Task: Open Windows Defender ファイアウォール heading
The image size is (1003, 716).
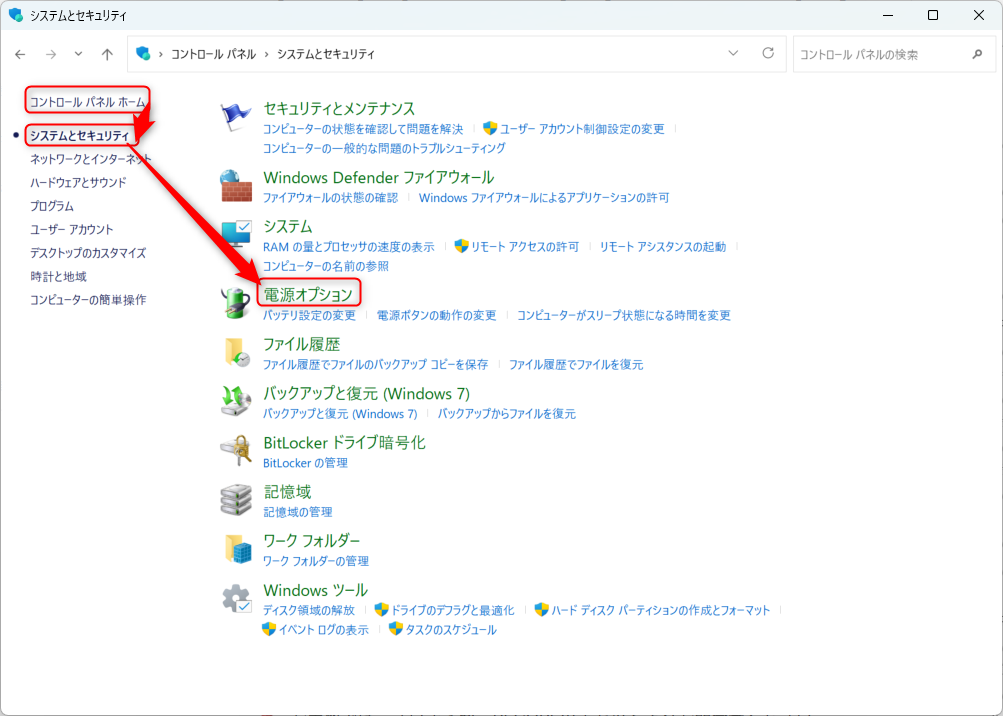Action: point(379,177)
